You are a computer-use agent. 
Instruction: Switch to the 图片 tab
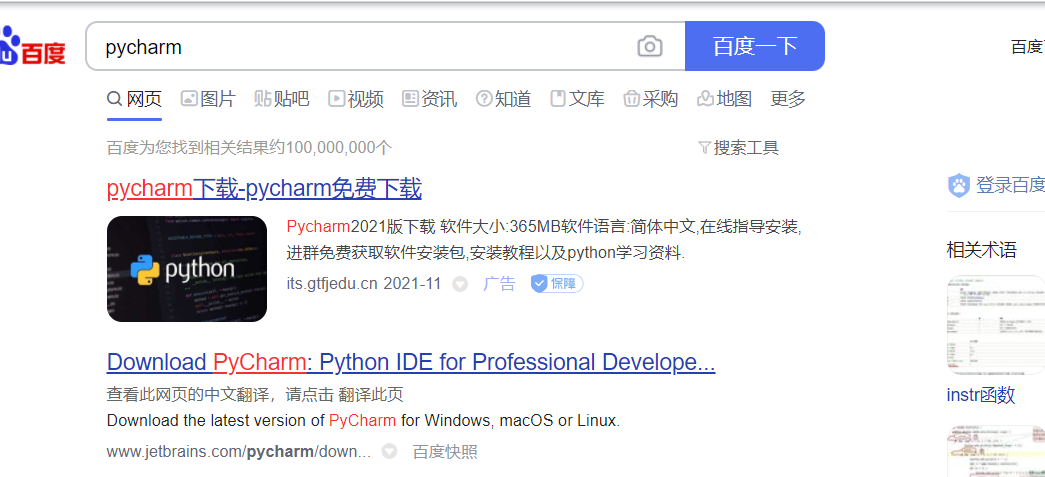tap(208, 99)
